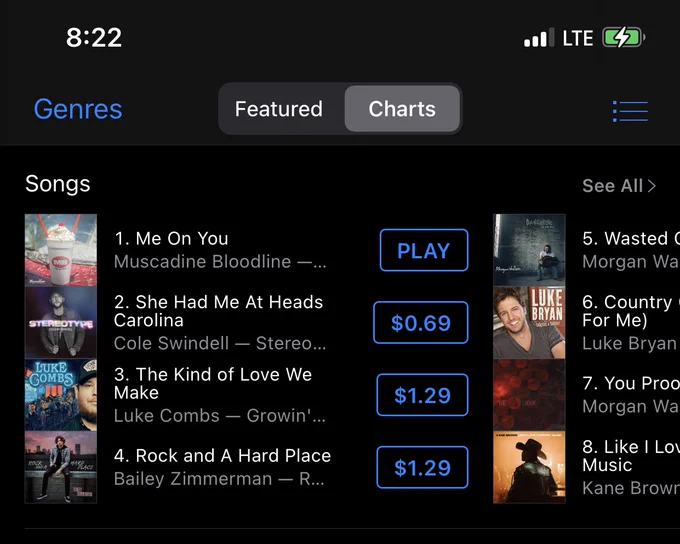680x544 pixels.
Task: Buy The Kind of Love We Make
Action: click(422, 395)
